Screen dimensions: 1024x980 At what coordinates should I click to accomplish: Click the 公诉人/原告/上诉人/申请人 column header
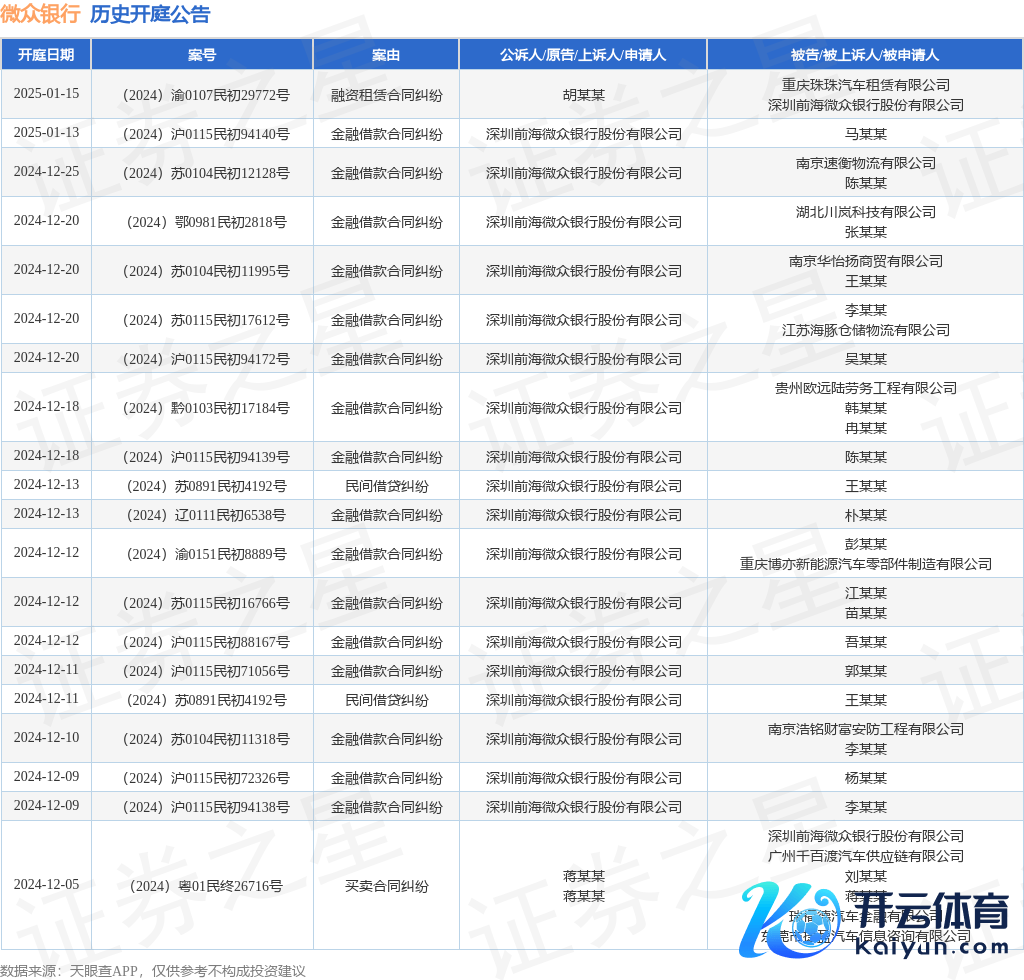[583, 55]
